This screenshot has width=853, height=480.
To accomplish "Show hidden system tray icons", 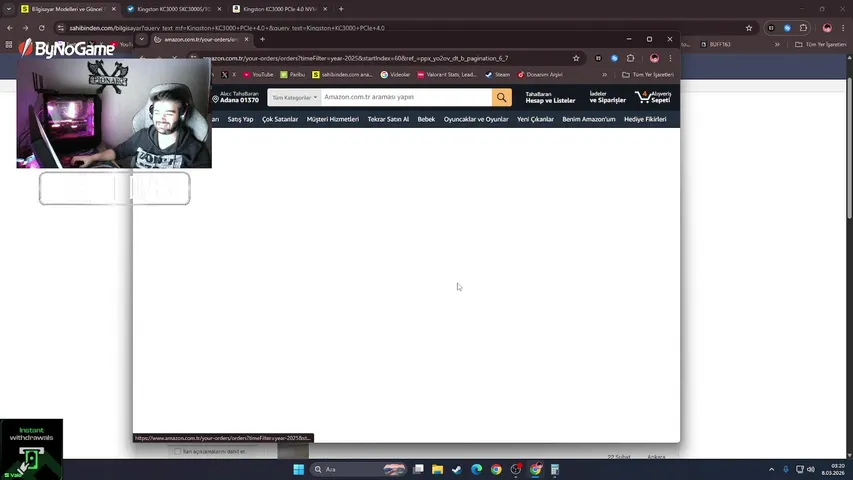I will [x=771, y=469].
